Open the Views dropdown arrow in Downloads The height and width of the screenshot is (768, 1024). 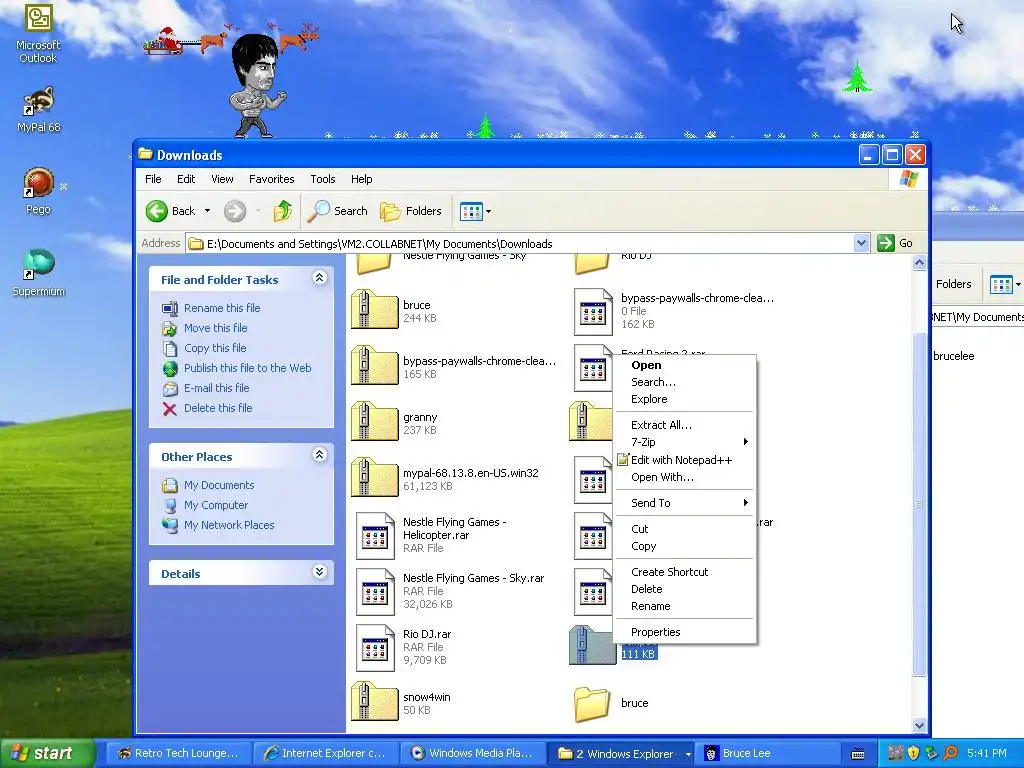pos(488,212)
